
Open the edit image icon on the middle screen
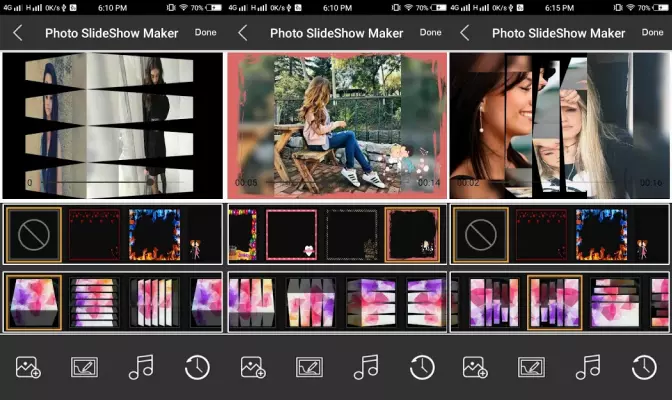[x=309, y=367]
